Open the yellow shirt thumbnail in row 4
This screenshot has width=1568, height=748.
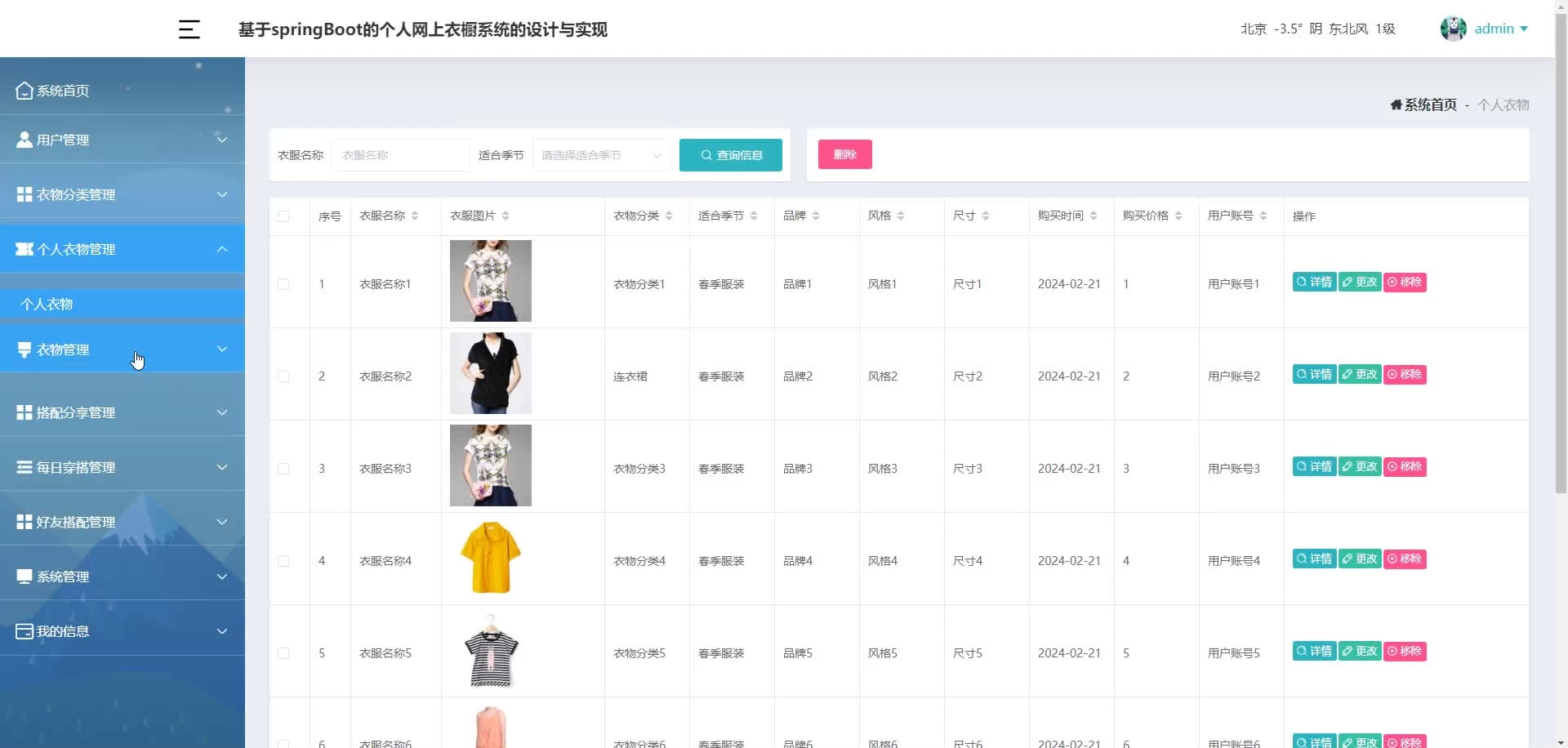[x=490, y=558]
